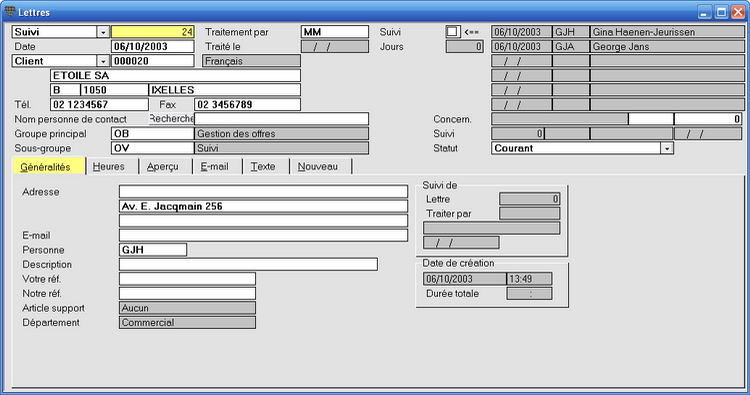Expand the Statut Courant dropdown
The height and width of the screenshot is (395, 750).
click(x=667, y=148)
